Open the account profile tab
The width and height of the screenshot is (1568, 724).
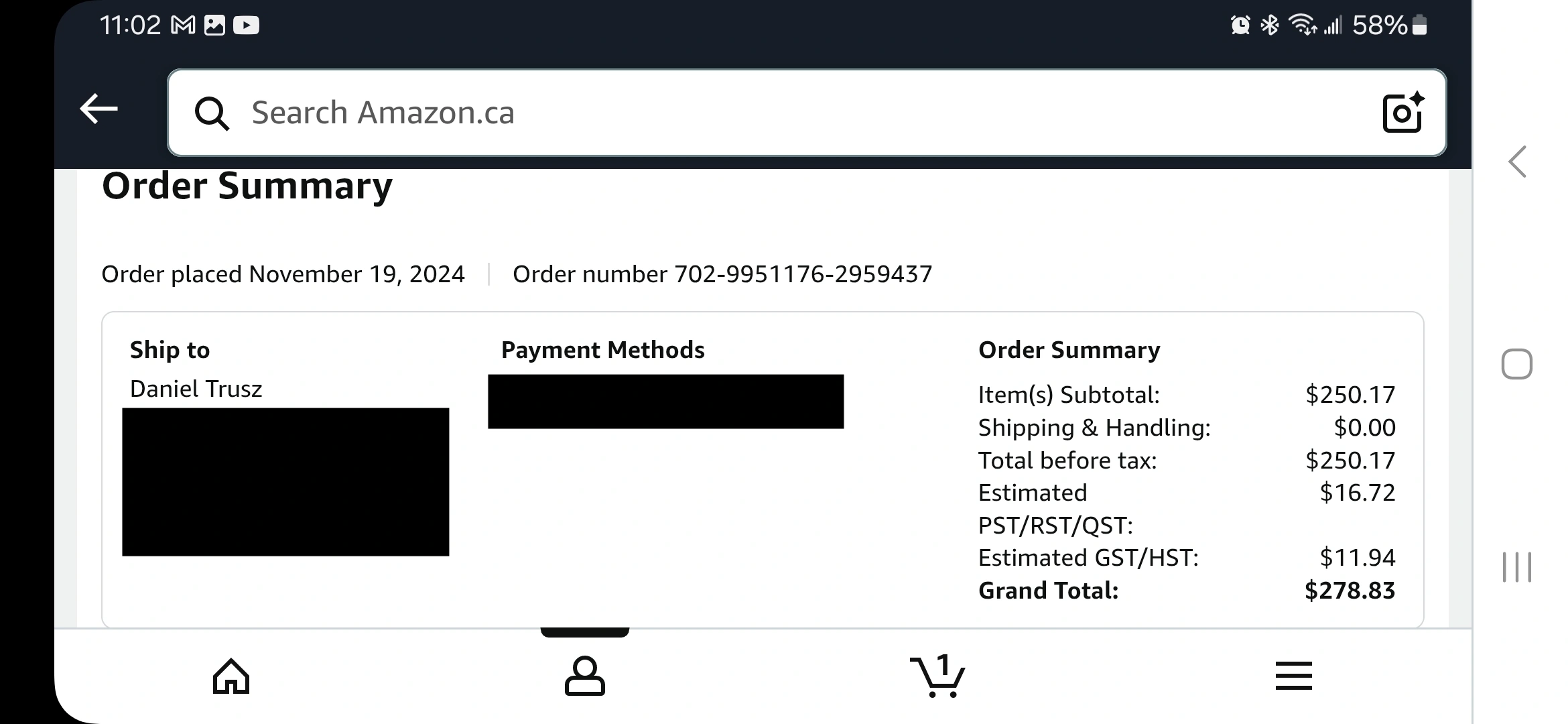(584, 676)
